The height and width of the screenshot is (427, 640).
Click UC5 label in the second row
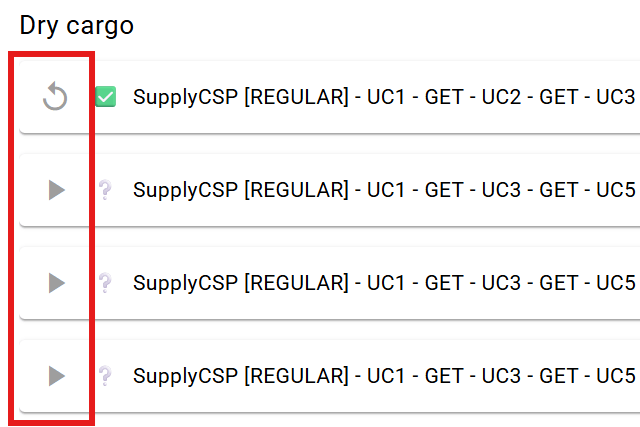coord(616,190)
